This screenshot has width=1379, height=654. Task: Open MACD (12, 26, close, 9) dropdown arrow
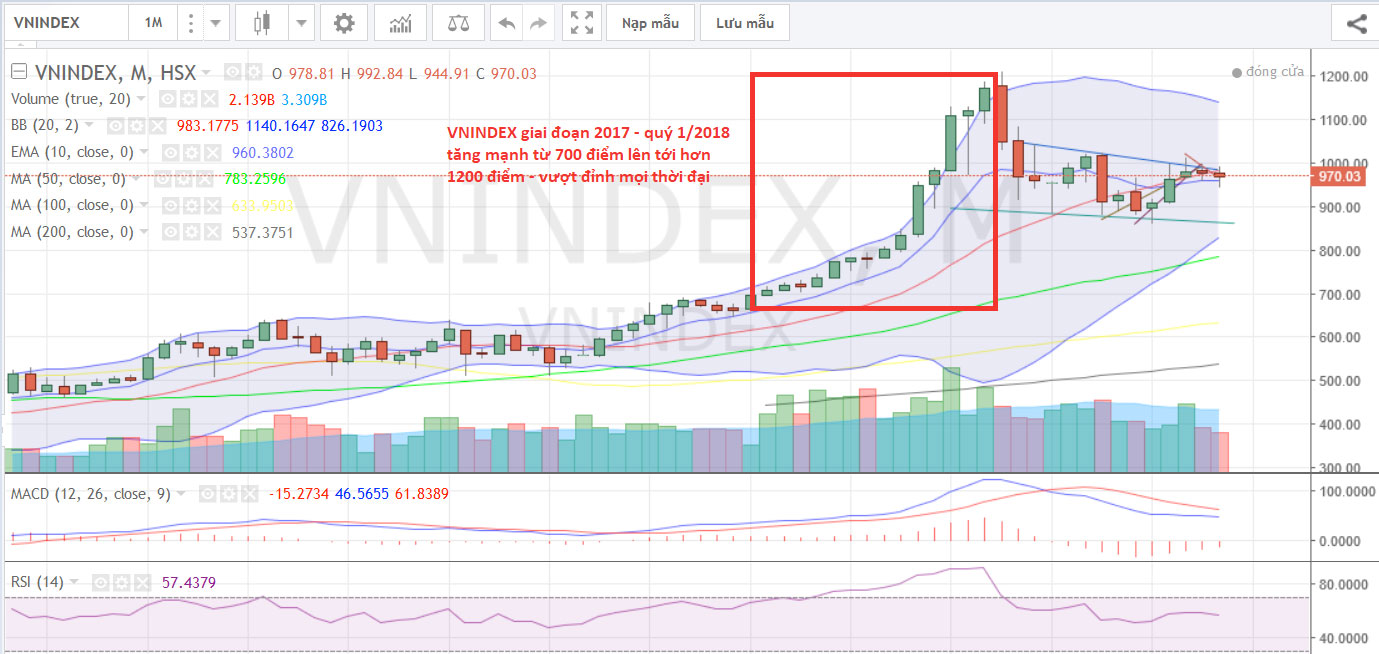(x=181, y=494)
